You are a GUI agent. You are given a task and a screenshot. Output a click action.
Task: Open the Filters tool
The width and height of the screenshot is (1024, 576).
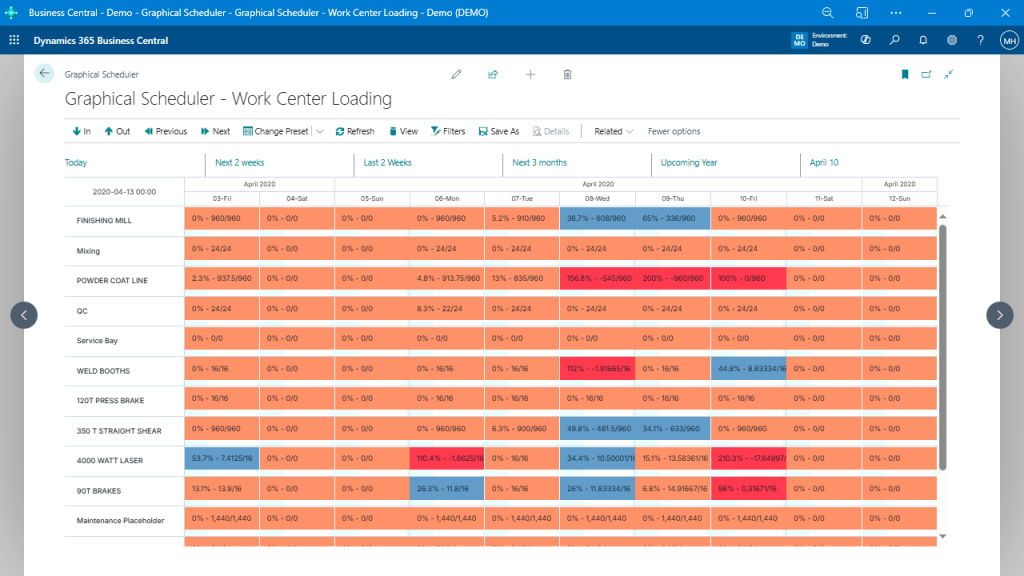click(447, 131)
